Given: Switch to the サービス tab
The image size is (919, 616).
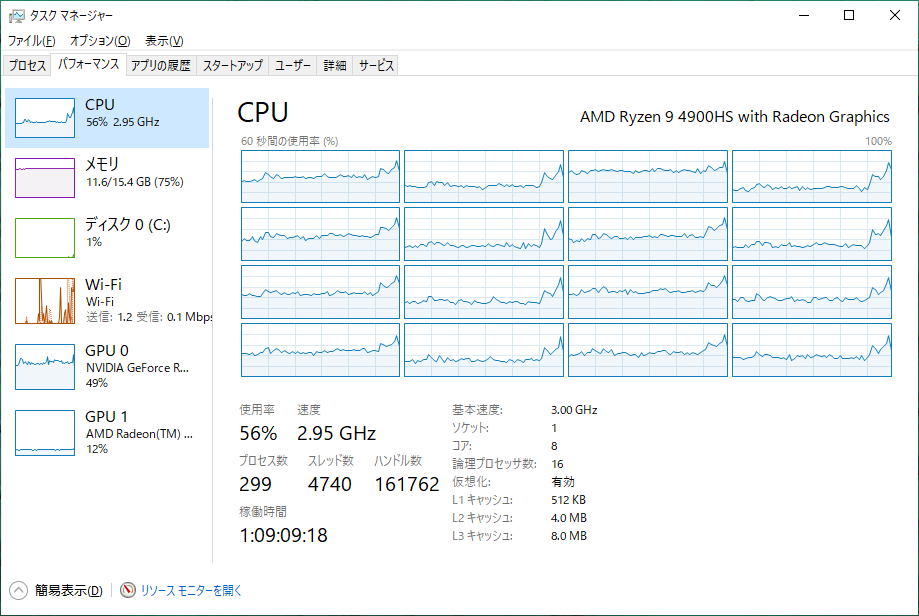Looking at the screenshot, I should tap(376, 66).
